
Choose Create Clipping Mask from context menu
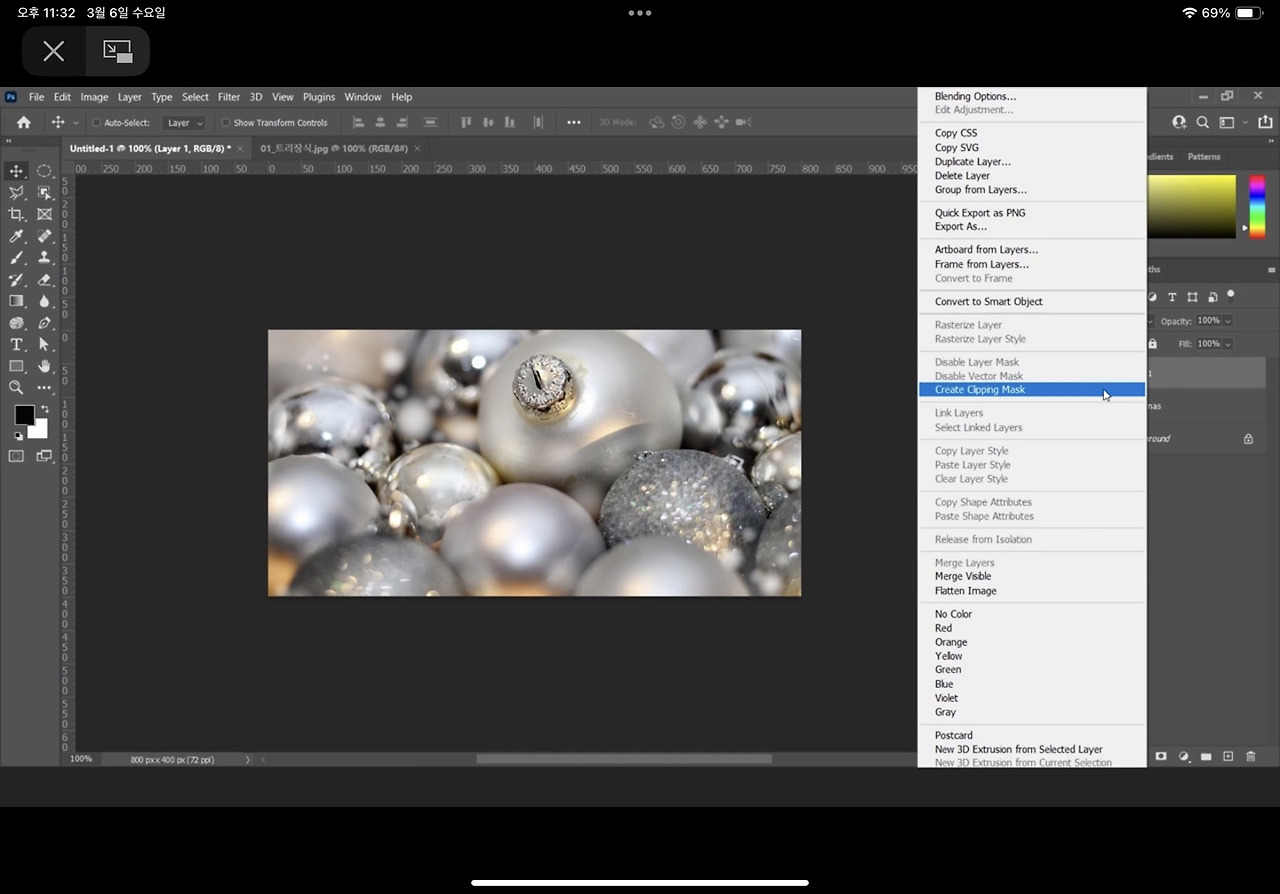pos(980,390)
